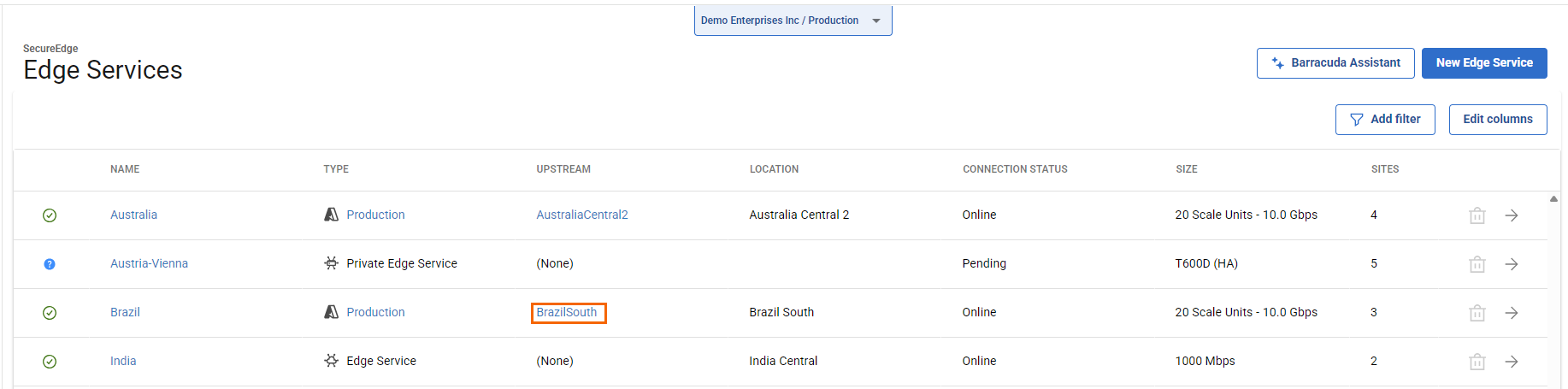
Task: Sort by the CONNECTION STATUS column header
Action: (1015, 169)
